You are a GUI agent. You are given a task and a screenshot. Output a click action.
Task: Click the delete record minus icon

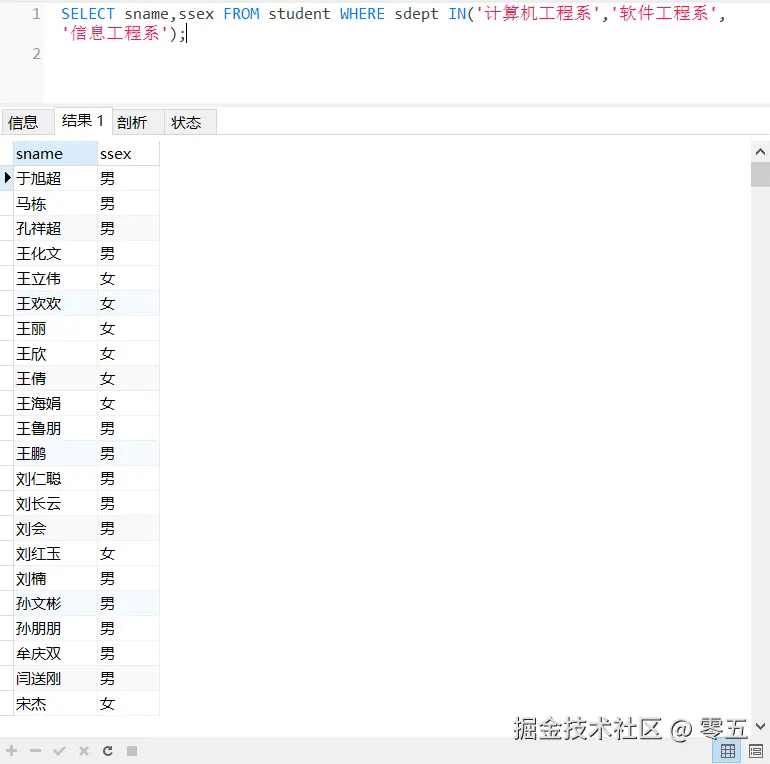[35, 750]
